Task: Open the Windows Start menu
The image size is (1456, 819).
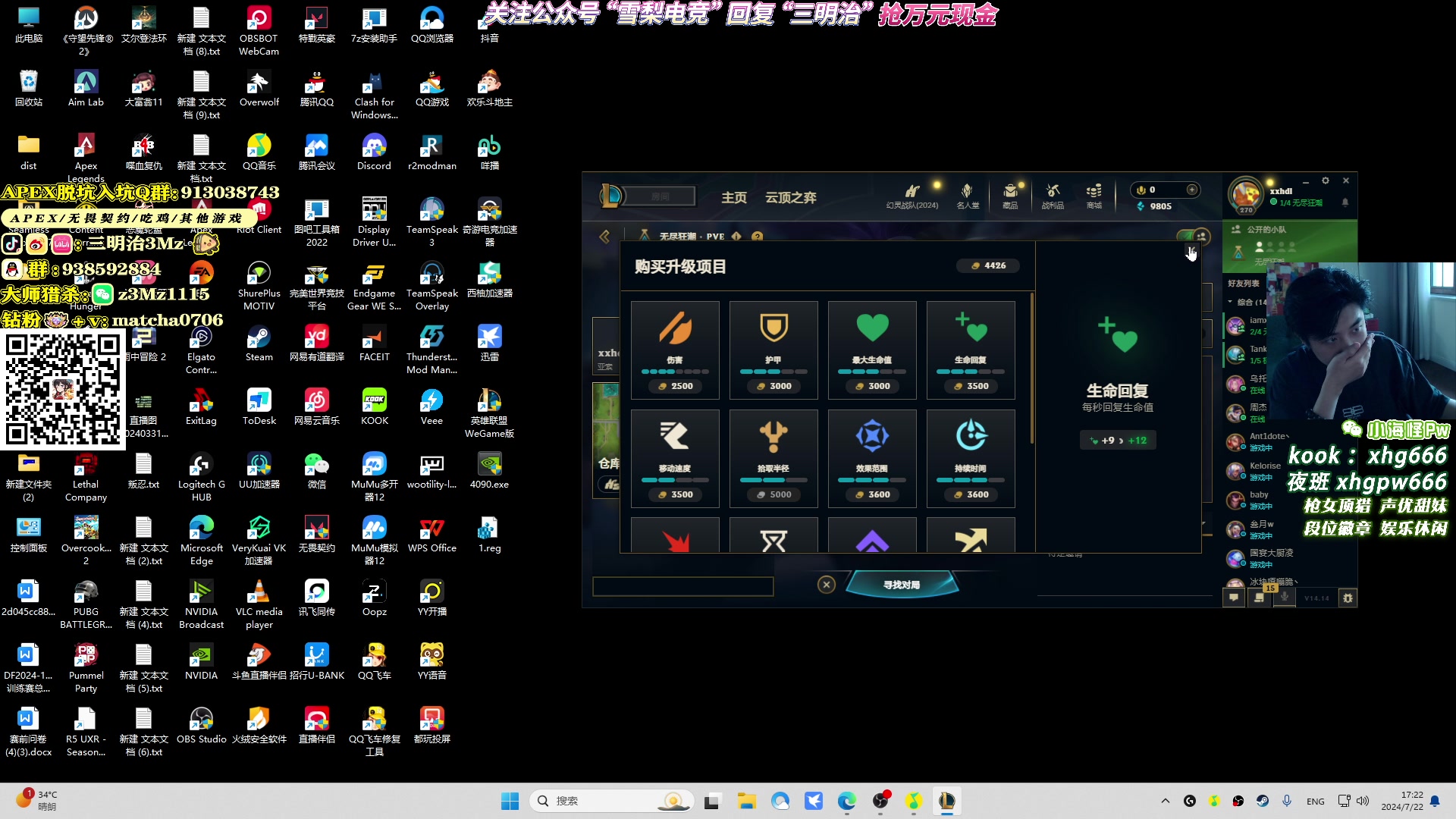Action: tap(510, 801)
